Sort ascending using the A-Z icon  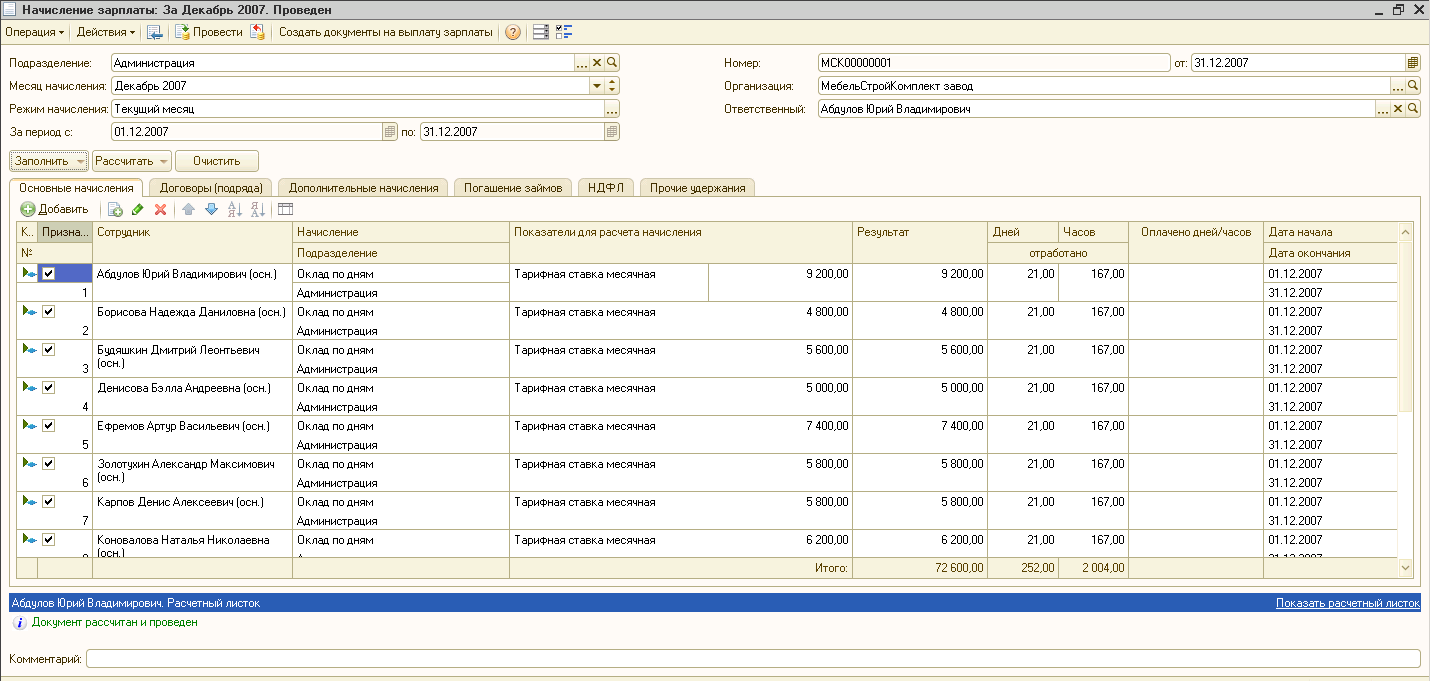pos(235,210)
